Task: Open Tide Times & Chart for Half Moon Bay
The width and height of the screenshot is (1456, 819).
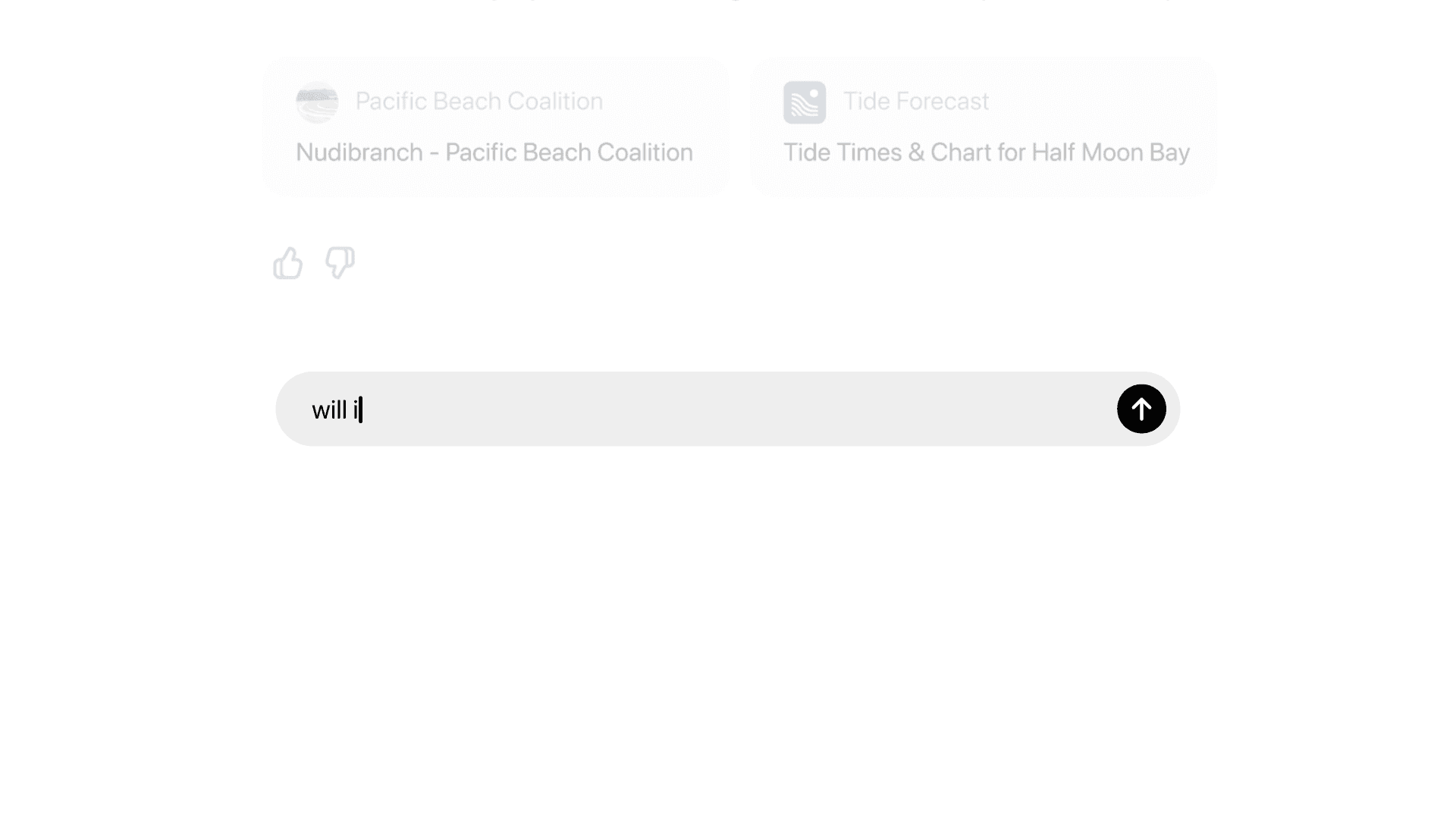Action: tap(987, 152)
